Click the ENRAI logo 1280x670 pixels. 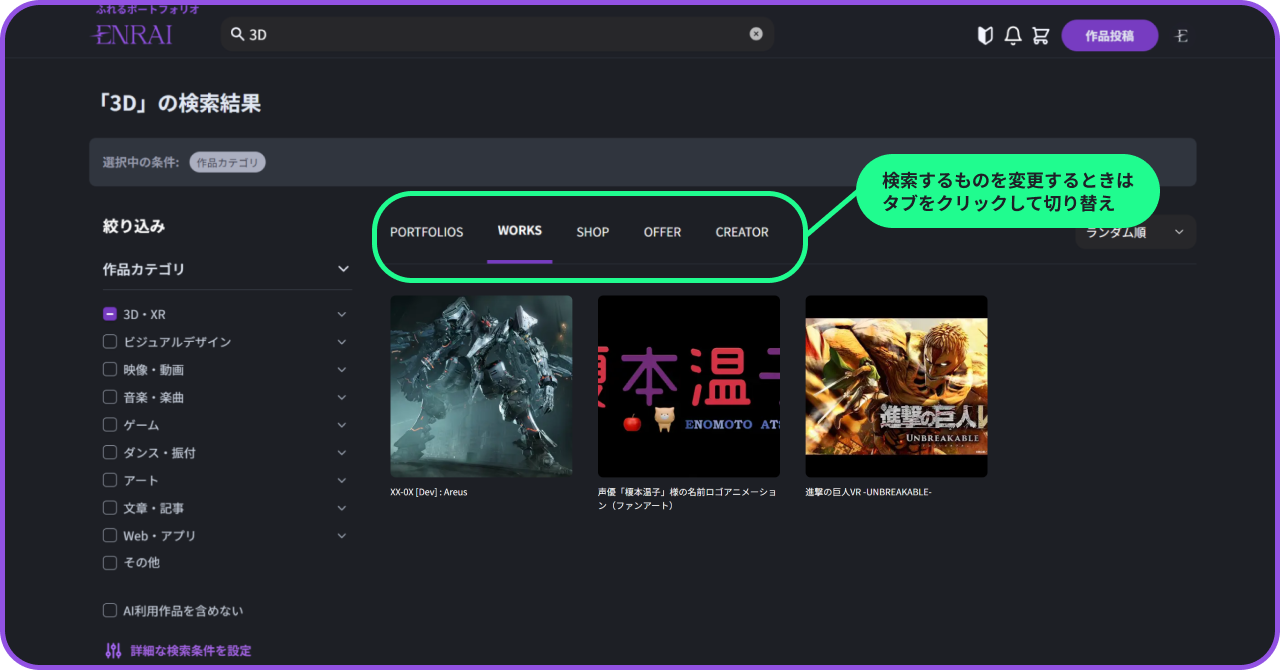pos(132,35)
